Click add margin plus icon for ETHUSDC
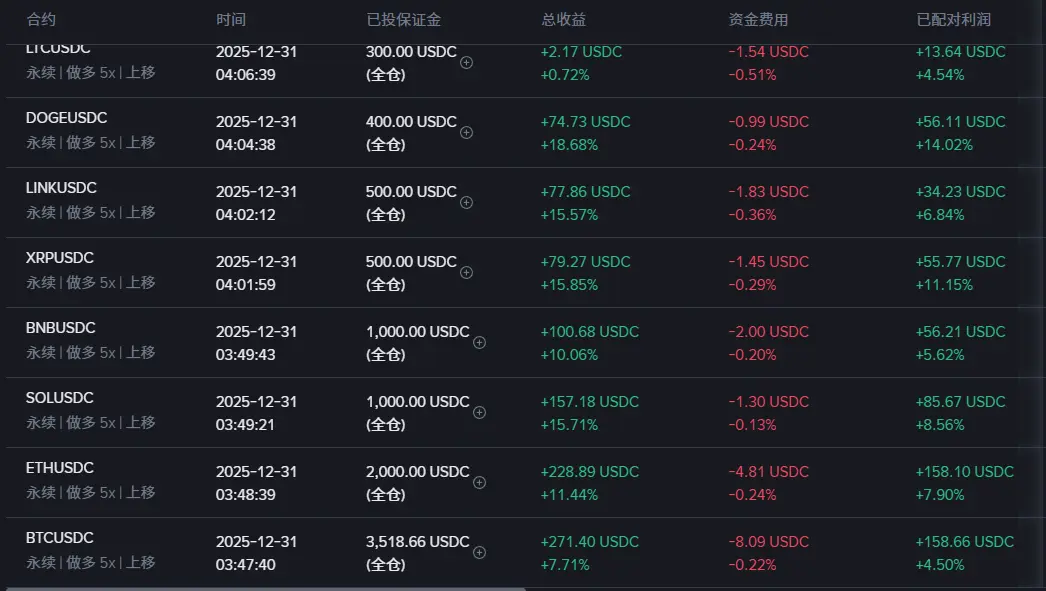The height and width of the screenshot is (591, 1046). pyautogui.click(x=479, y=482)
